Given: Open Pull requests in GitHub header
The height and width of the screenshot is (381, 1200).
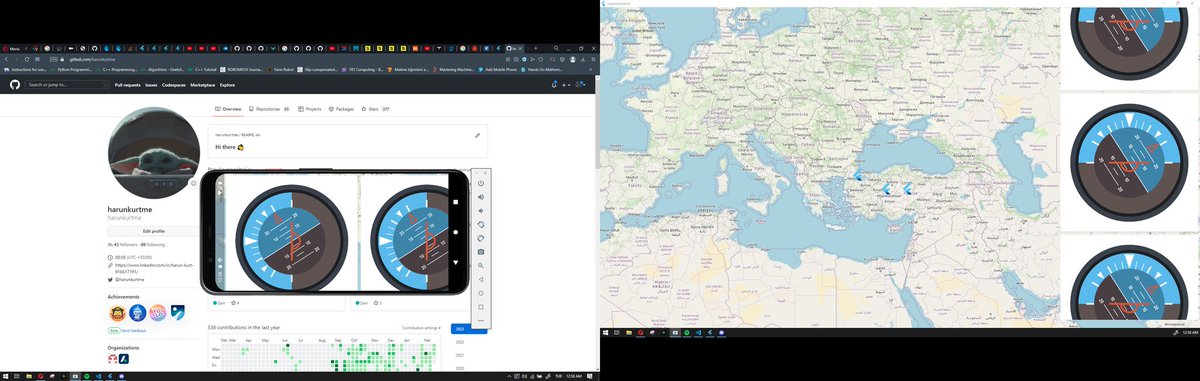Looking at the screenshot, I should [127, 85].
